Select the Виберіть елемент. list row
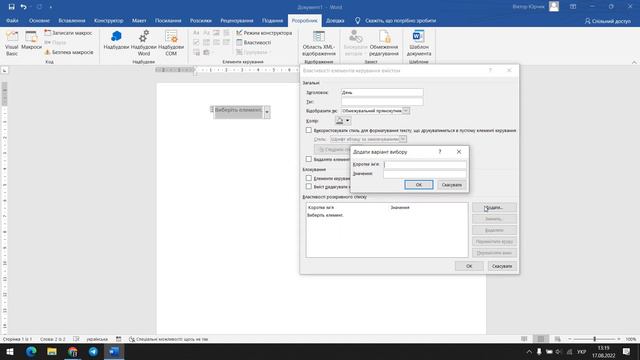Viewport: 640px width, 360px height. coord(387,215)
